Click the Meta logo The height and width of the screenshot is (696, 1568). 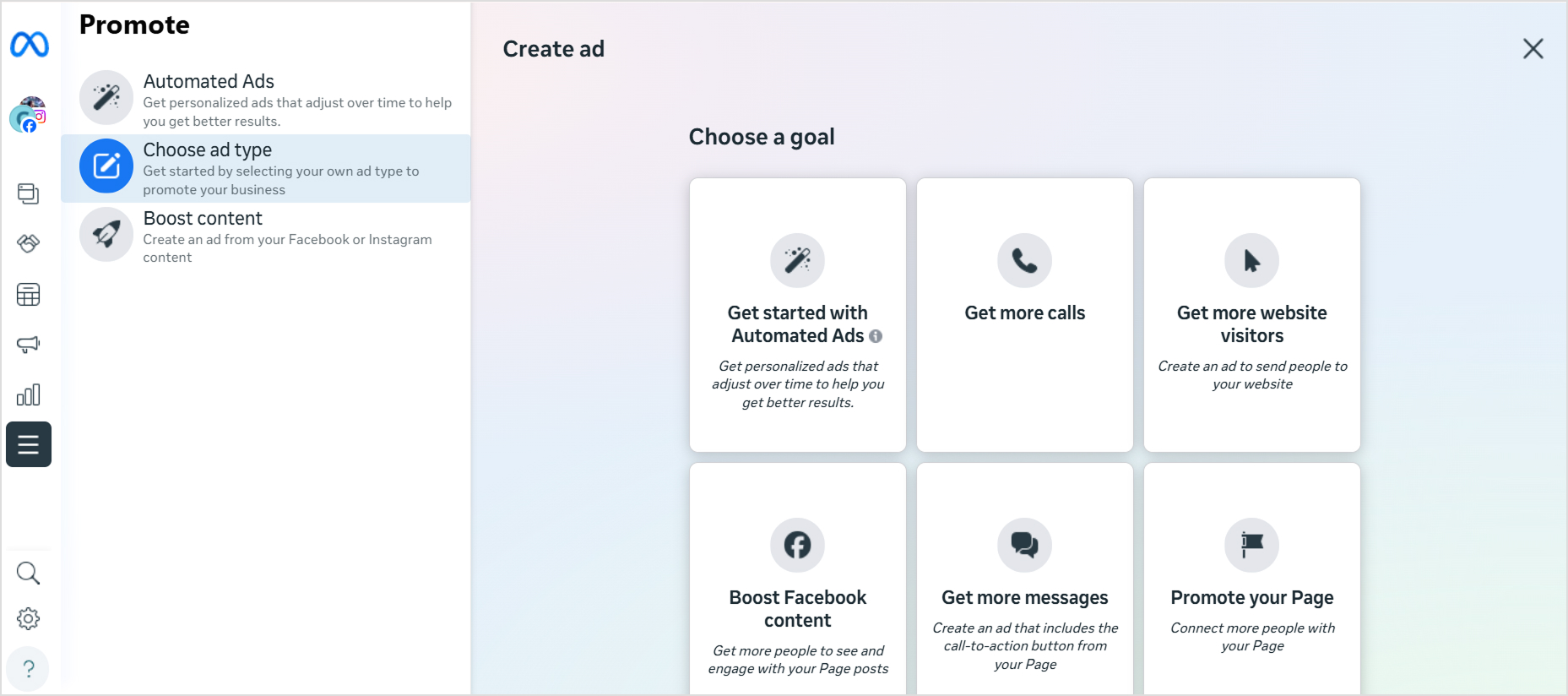pos(28,46)
